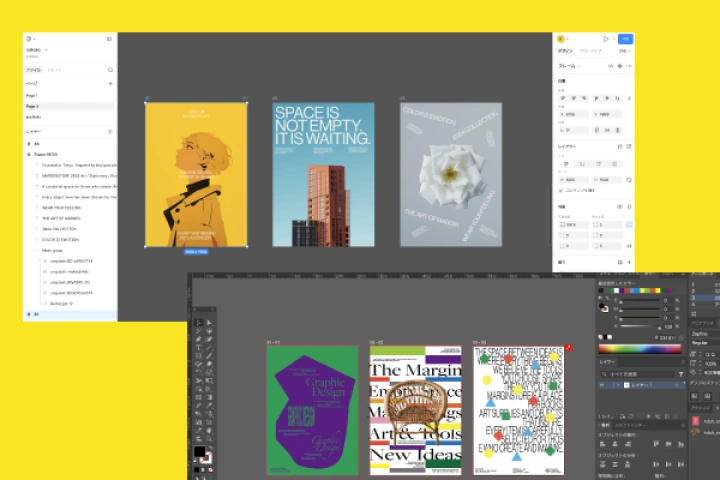Toggle the appearance visibility eye icon
Screen dimensions: 720x480
pos(619,207)
